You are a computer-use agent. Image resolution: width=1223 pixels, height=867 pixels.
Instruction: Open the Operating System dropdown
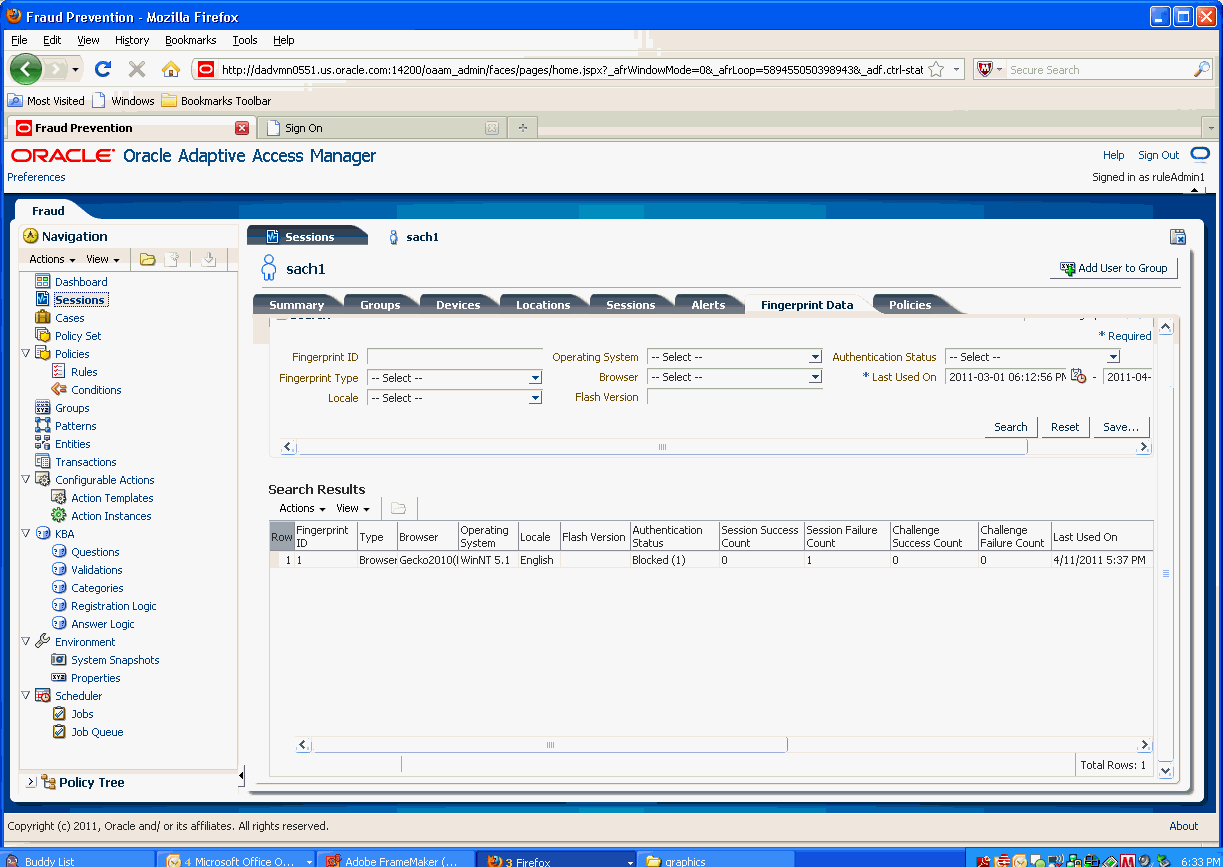coord(814,357)
